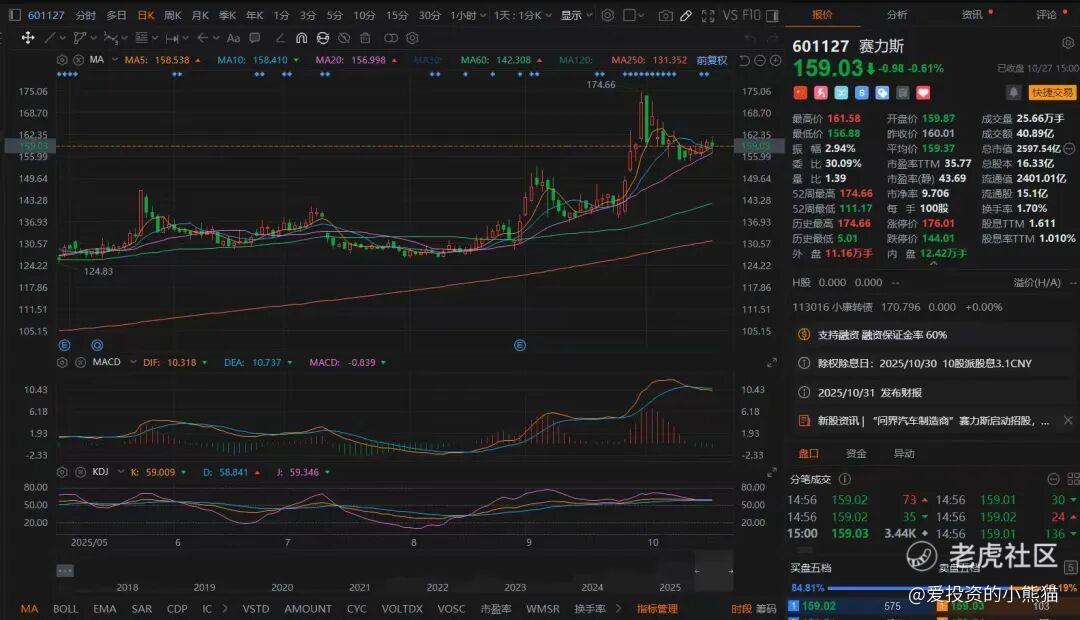Remove the KDJ indicator panel
Viewport: 1080px width, 620px height.
80,472
